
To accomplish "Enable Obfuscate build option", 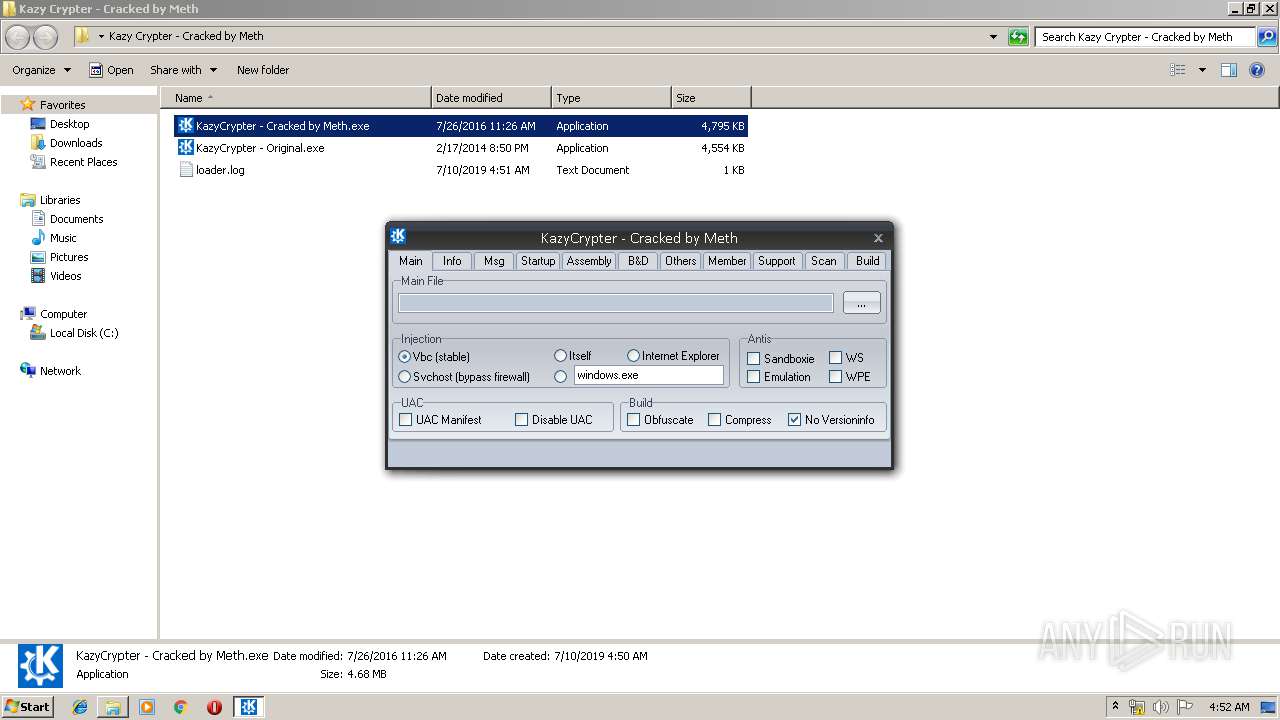I will 633,420.
